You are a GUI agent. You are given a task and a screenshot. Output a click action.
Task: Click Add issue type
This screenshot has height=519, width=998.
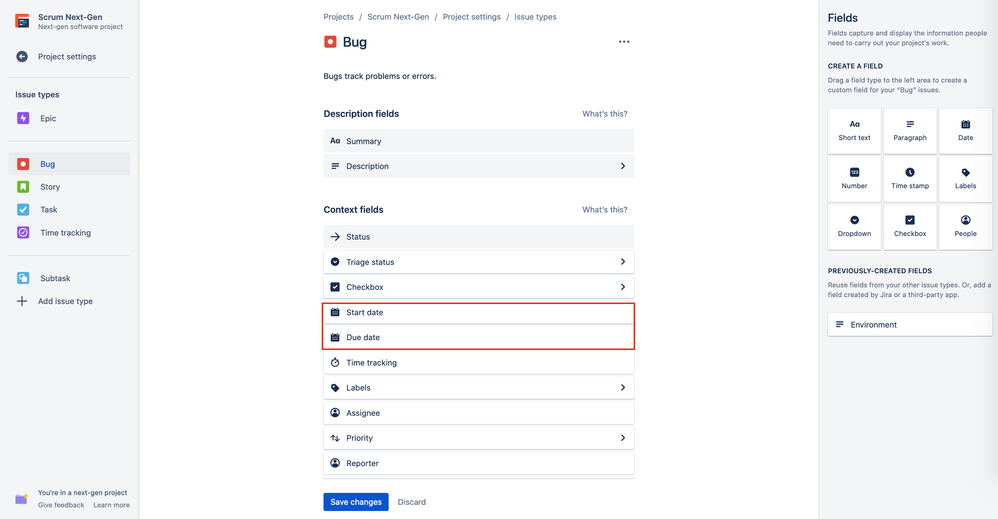click(65, 301)
